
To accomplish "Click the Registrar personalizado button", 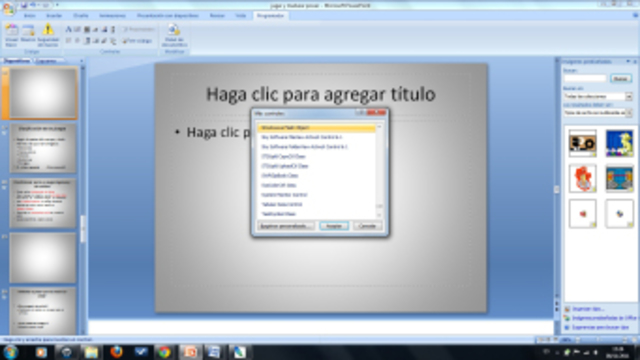I will coord(286,226).
